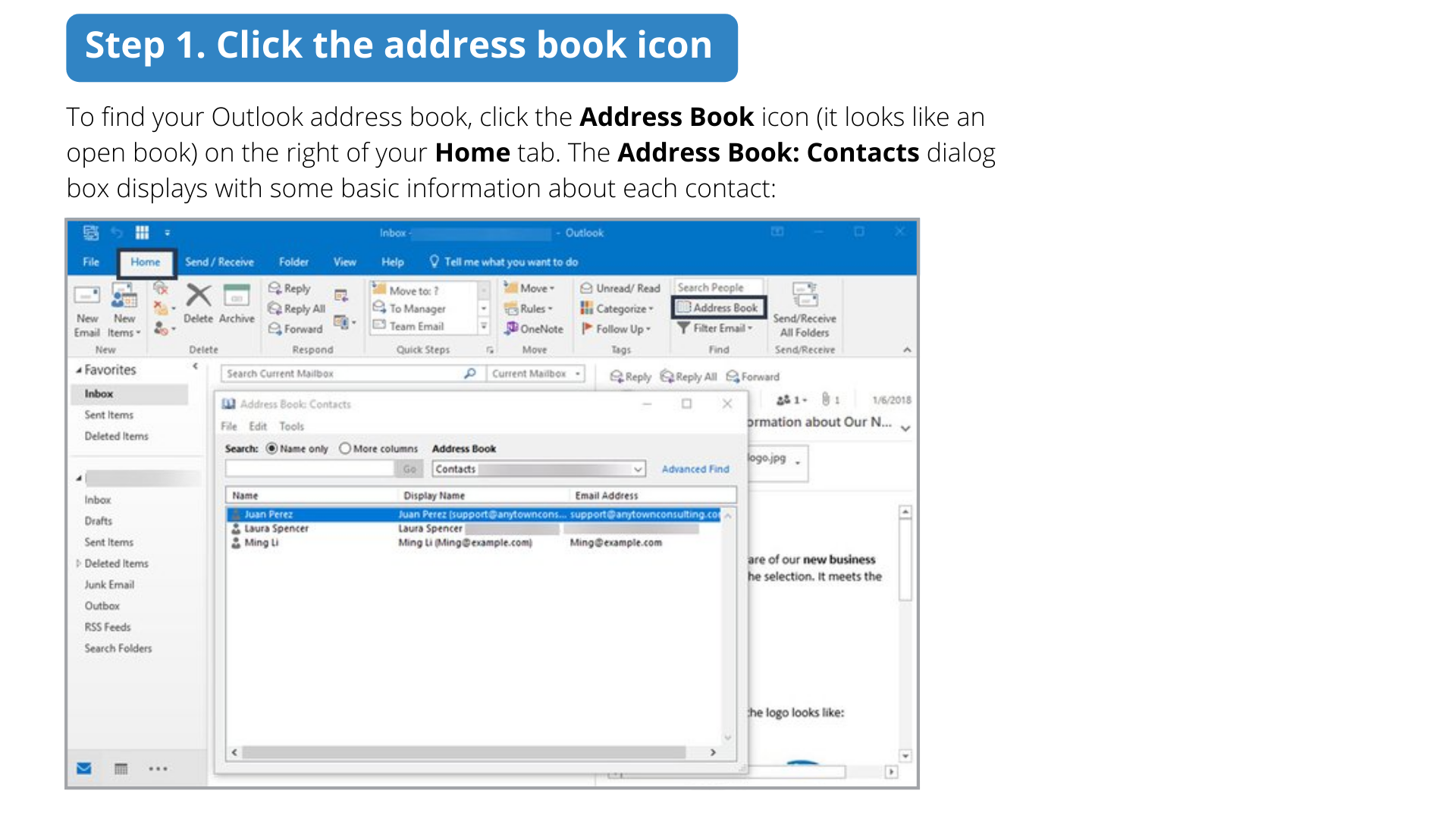1456x819 pixels.
Task: Select the Laura Spencer contact row
Action: (x=277, y=529)
